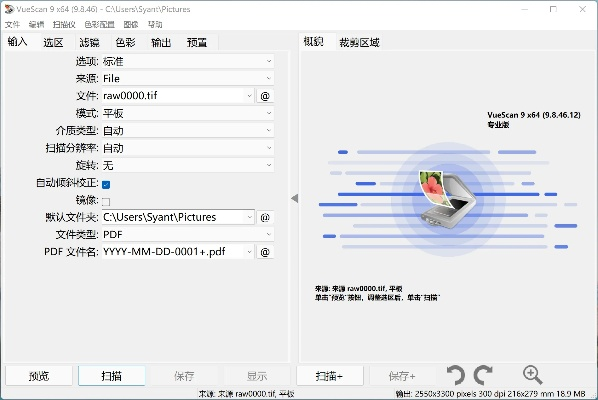This screenshot has height=400, width=598.
Task: Click @ button beside 默认文件夹 path
Action: (265, 217)
